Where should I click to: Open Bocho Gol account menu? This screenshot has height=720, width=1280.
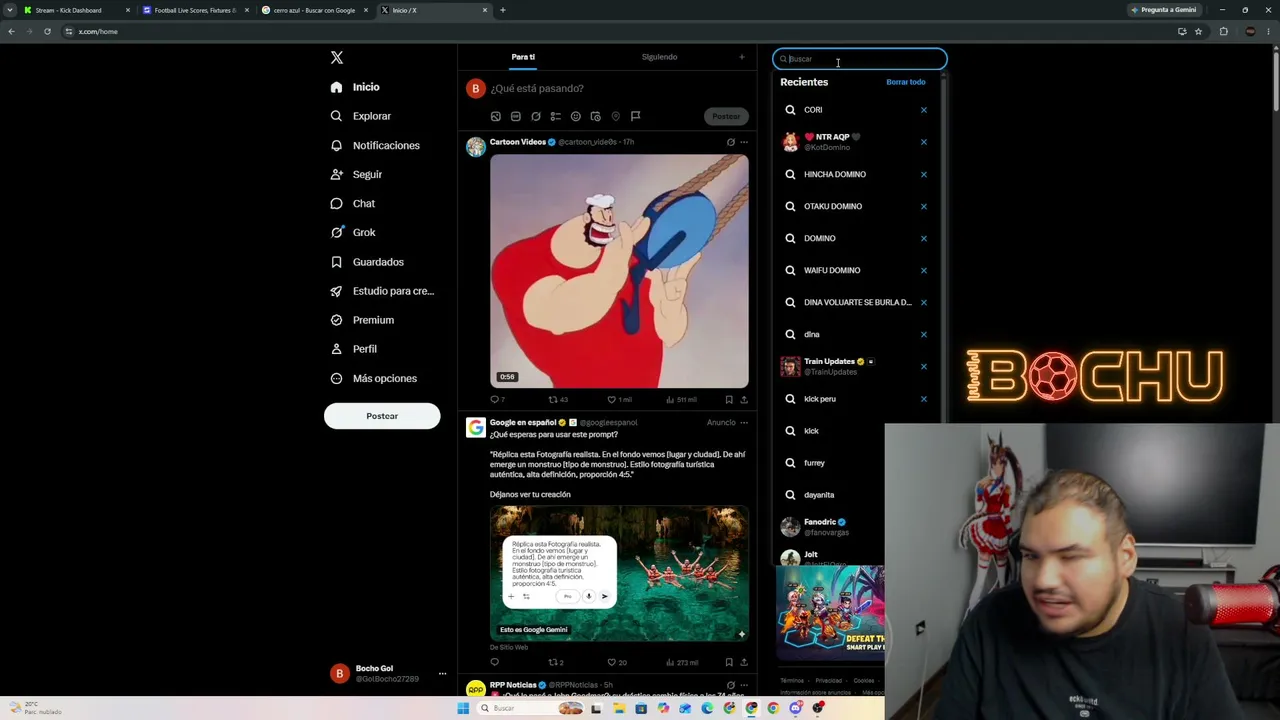388,673
